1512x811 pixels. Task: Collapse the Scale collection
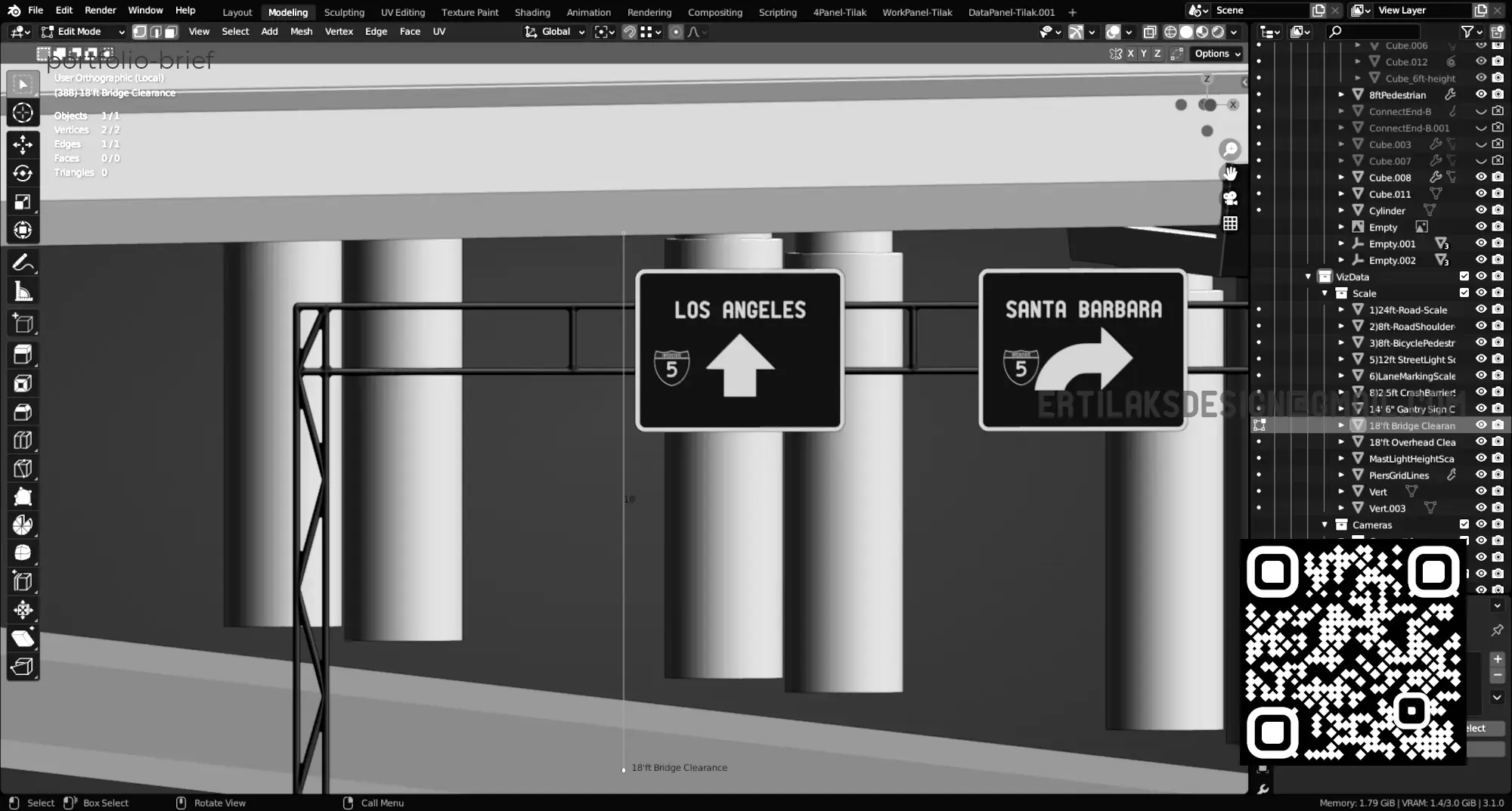[1325, 293]
